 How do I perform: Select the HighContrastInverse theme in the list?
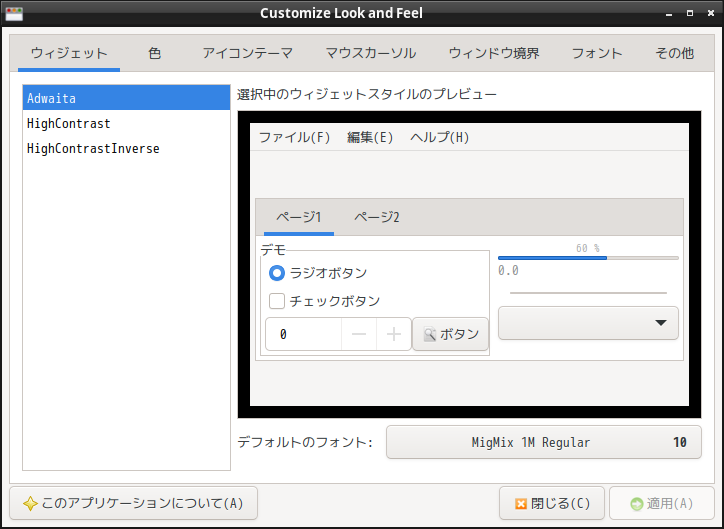(93, 149)
